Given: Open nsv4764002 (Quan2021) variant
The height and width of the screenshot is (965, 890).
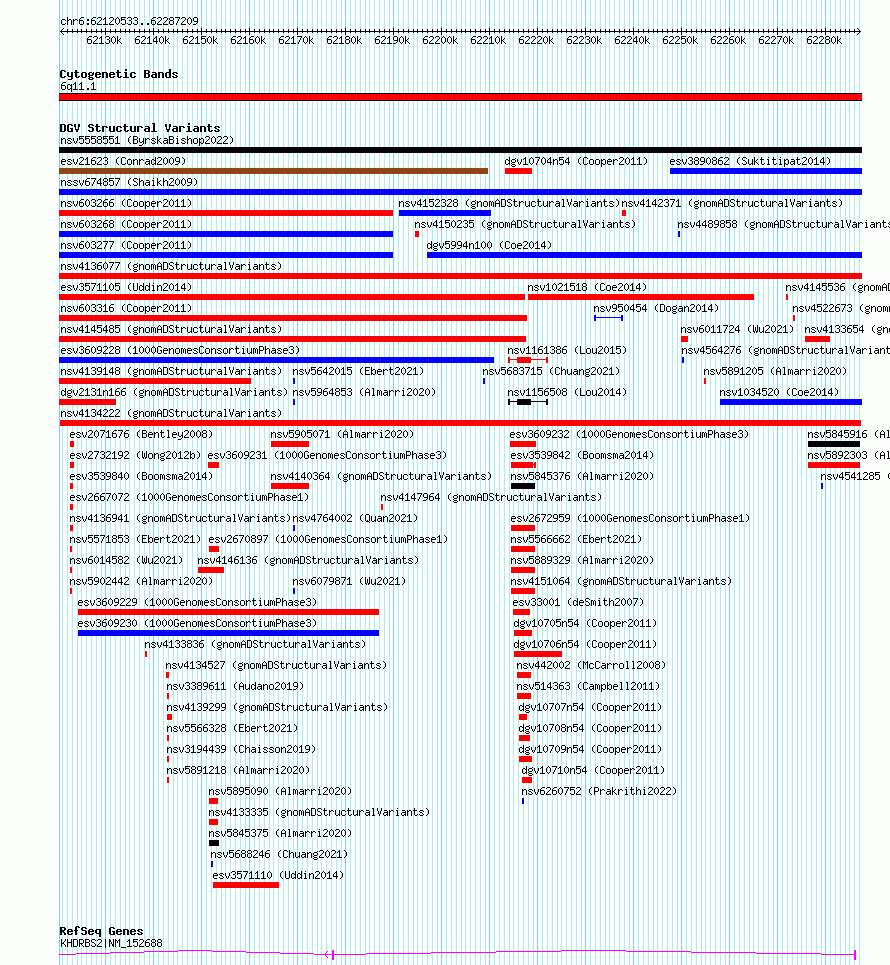Looking at the screenshot, I should click(x=355, y=518).
